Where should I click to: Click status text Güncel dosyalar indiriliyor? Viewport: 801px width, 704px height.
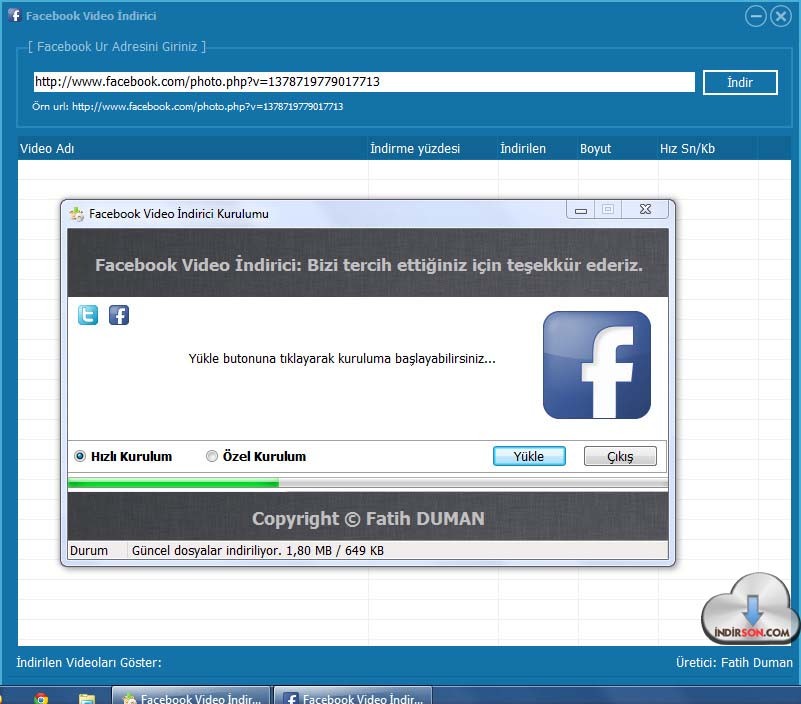257,551
